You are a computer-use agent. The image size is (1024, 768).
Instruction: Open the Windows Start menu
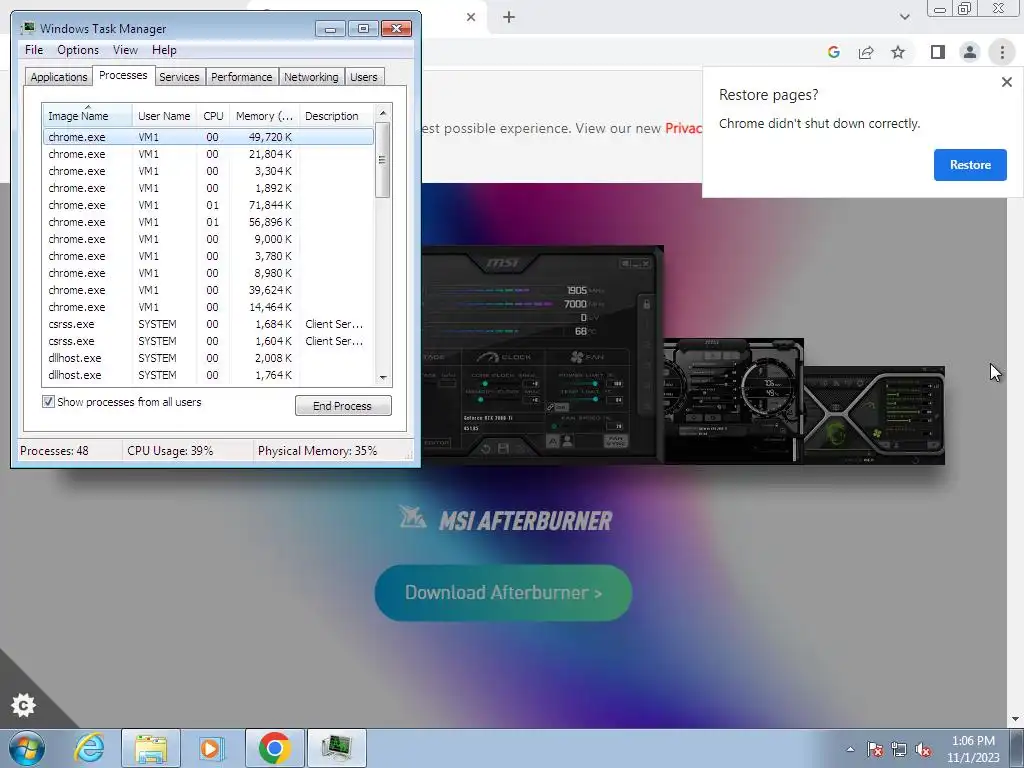tap(27, 748)
